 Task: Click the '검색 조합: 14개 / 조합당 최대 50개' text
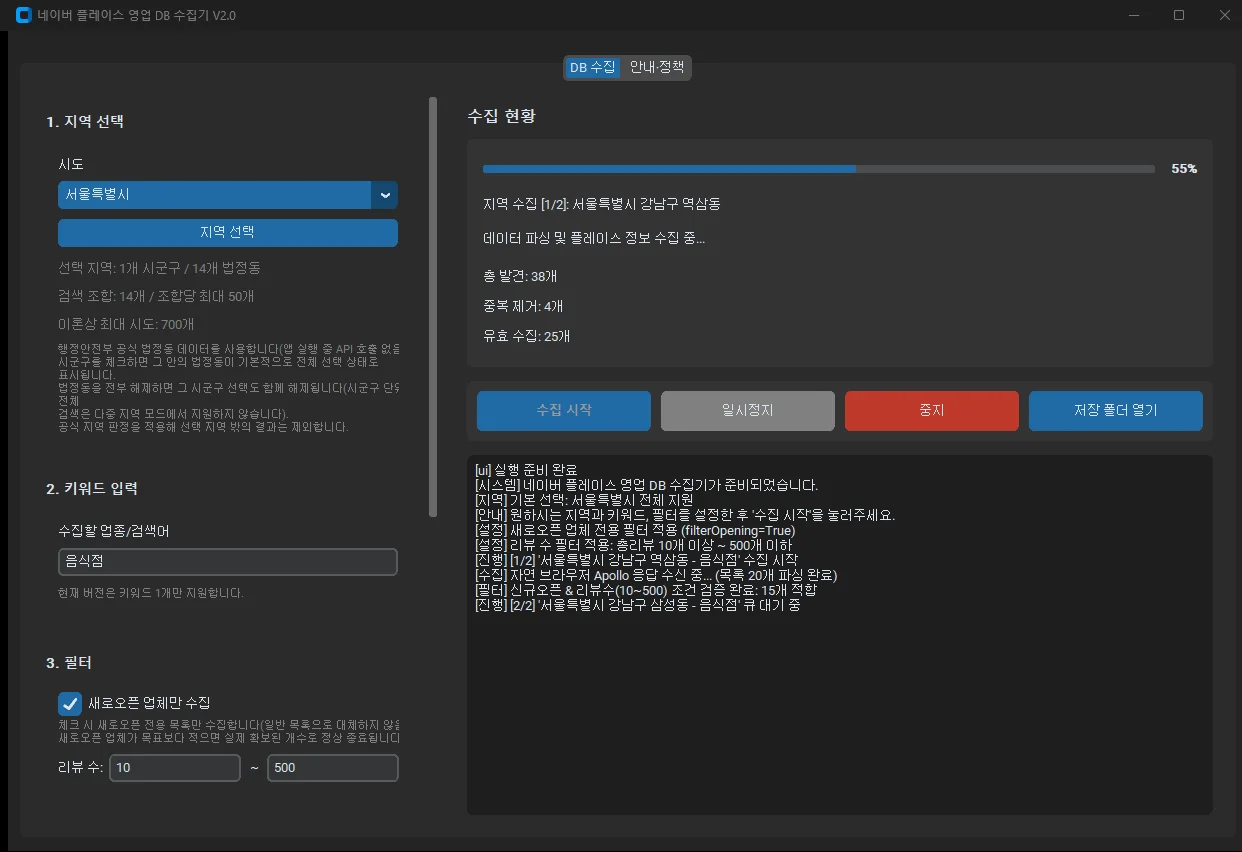coord(156,296)
